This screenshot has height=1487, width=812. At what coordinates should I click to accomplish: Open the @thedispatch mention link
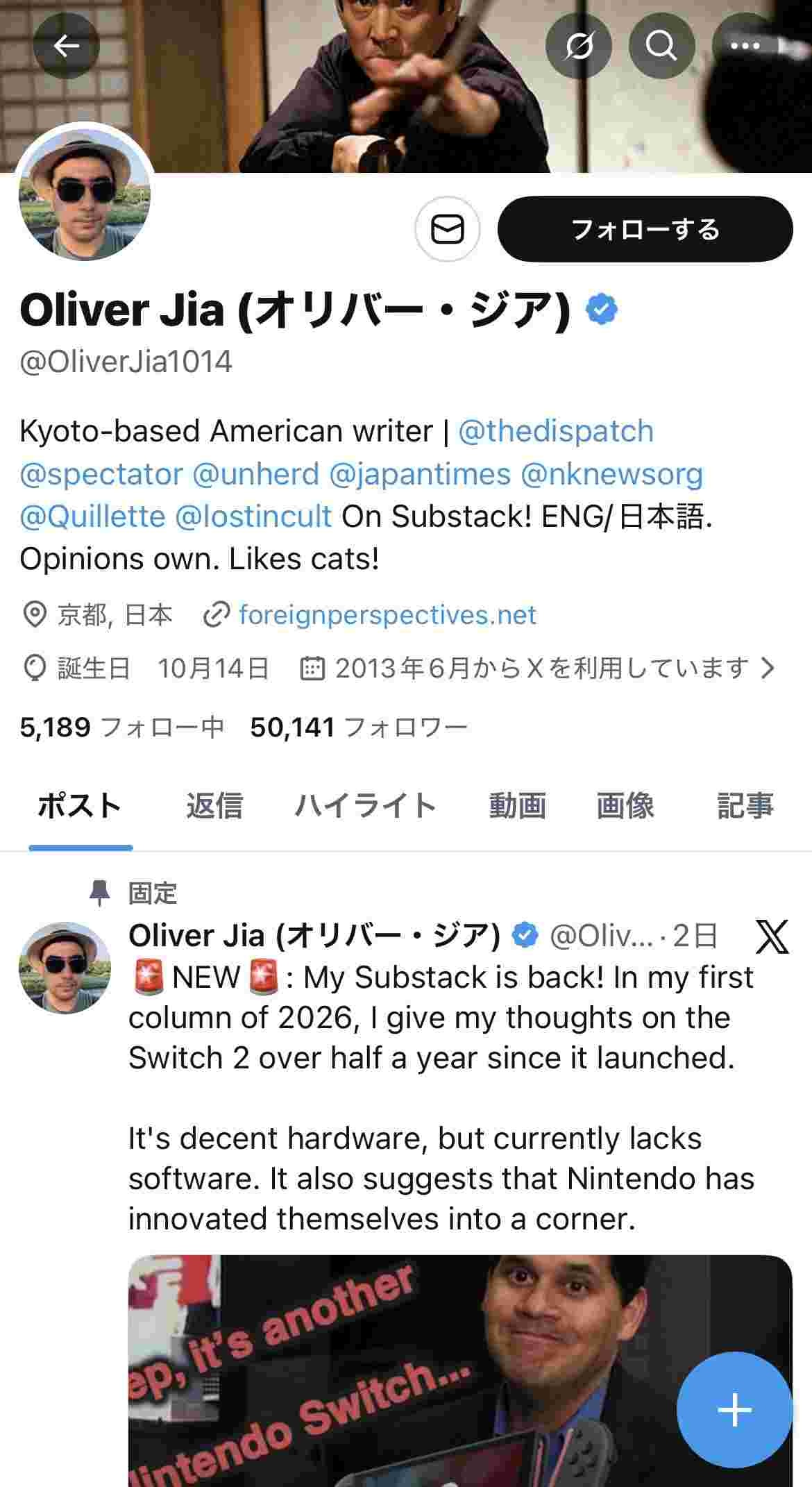pyautogui.click(x=556, y=431)
